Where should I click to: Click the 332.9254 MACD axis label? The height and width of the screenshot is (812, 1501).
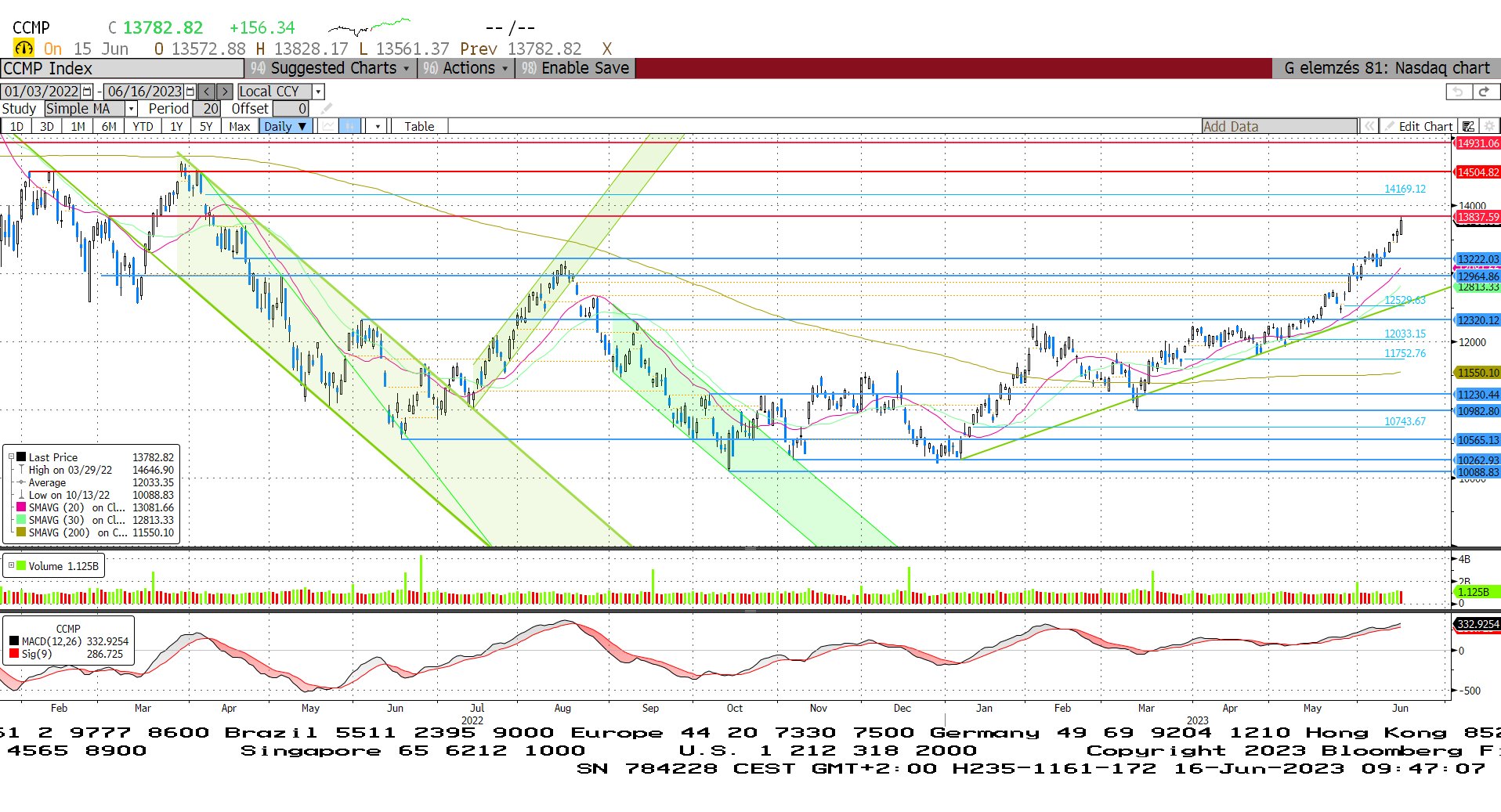tap(1477, 624)
